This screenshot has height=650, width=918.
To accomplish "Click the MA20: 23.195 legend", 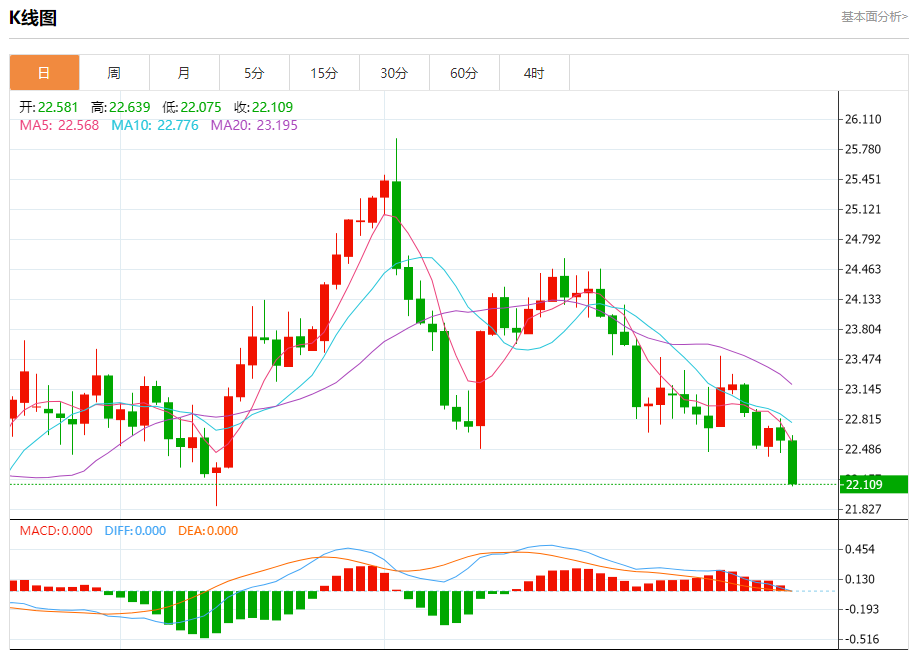I will point(254,125).
